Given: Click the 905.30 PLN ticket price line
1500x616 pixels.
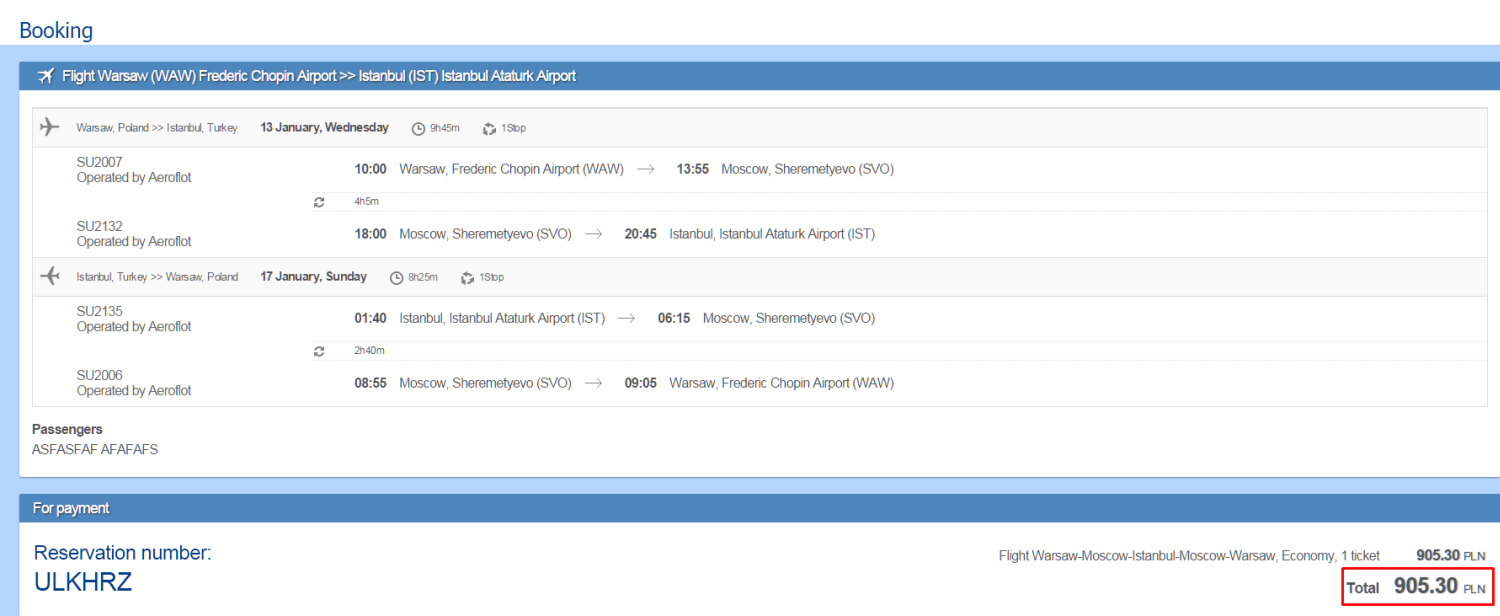Looking at the screenshot, I should pos(1451,555).
